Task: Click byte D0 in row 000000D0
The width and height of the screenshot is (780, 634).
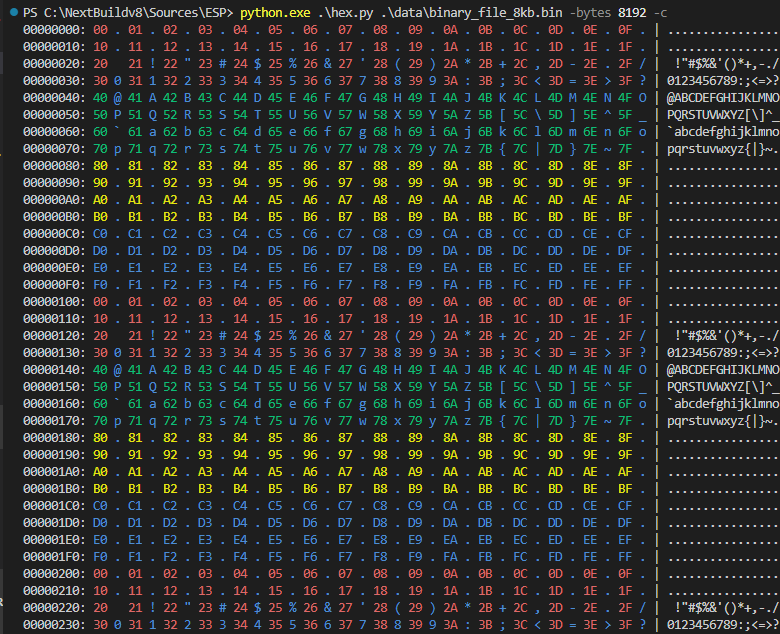Action: pyautogui.click(x=100, y=251)
